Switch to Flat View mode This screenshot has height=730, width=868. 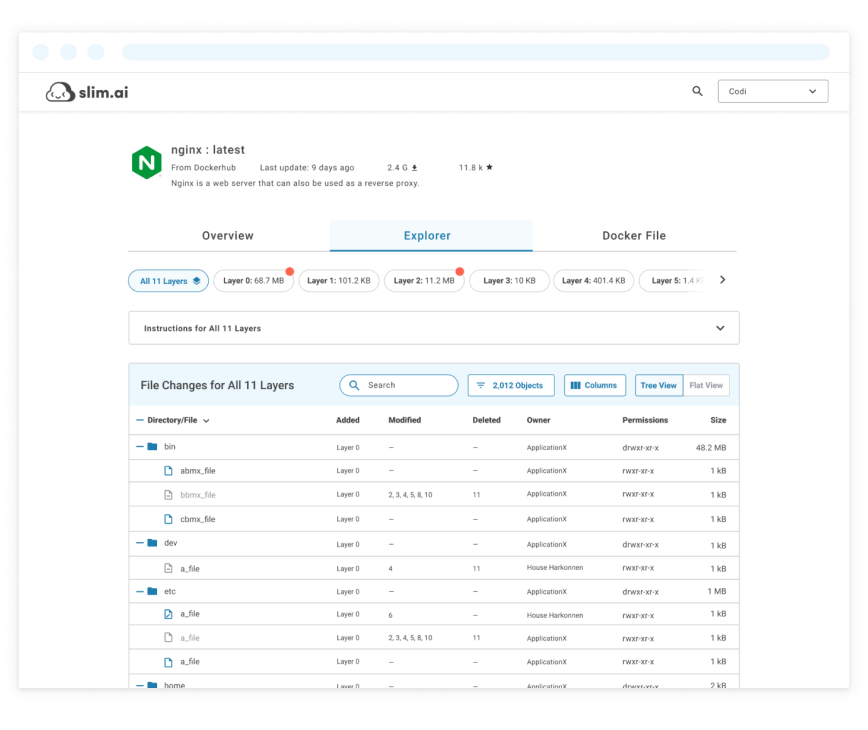pos(706,385)
